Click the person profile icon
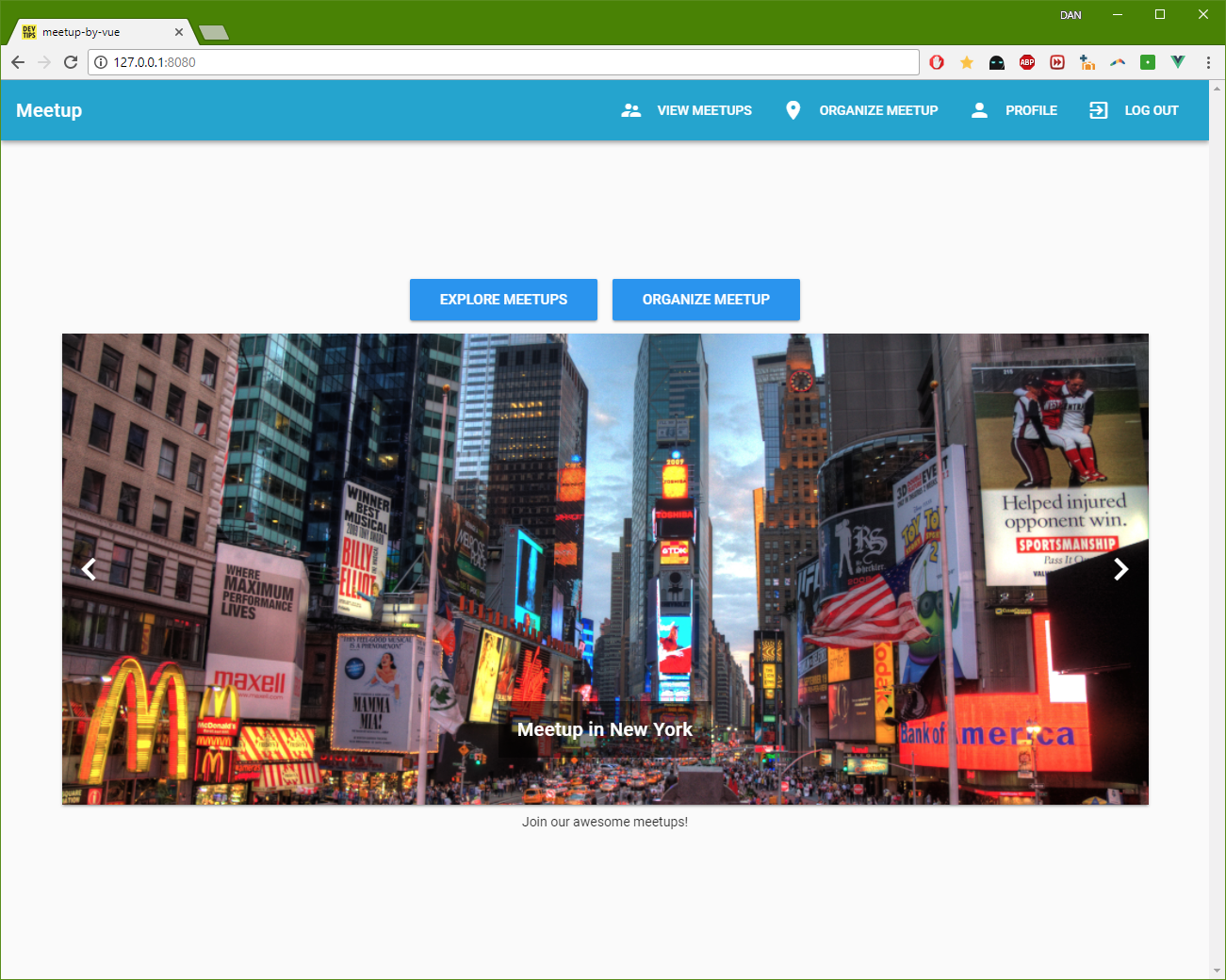The image size is (1226, 980). (x=980, y=110)
